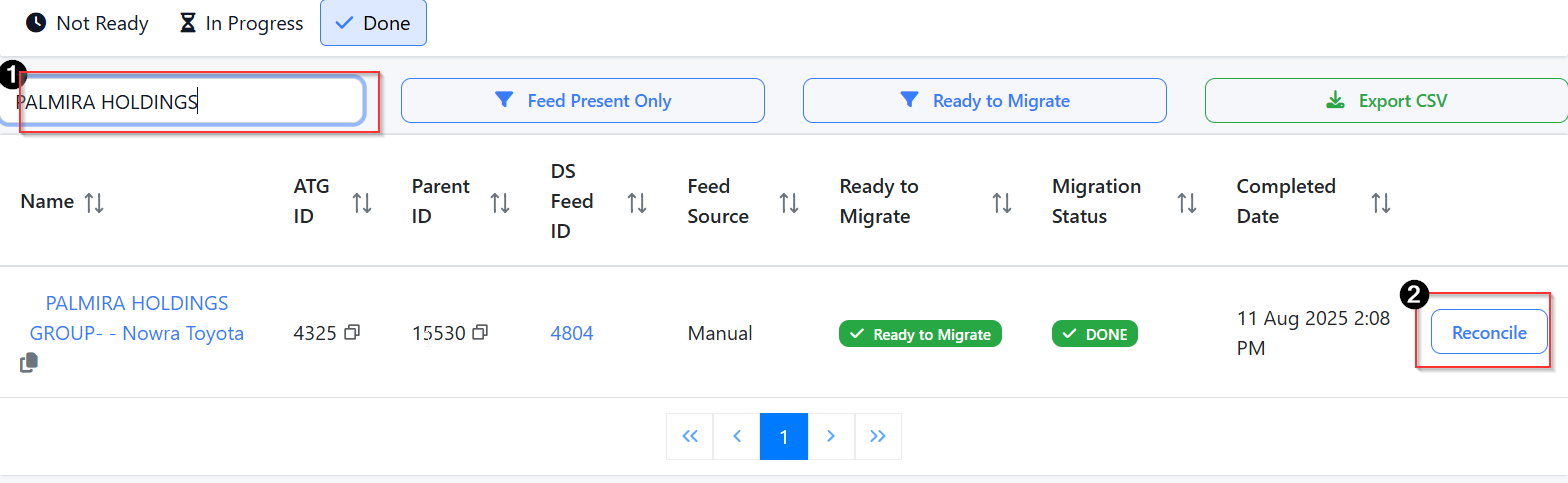Sort by Ready to Migrate column

pyautogui.click(x=1001, y=203)
